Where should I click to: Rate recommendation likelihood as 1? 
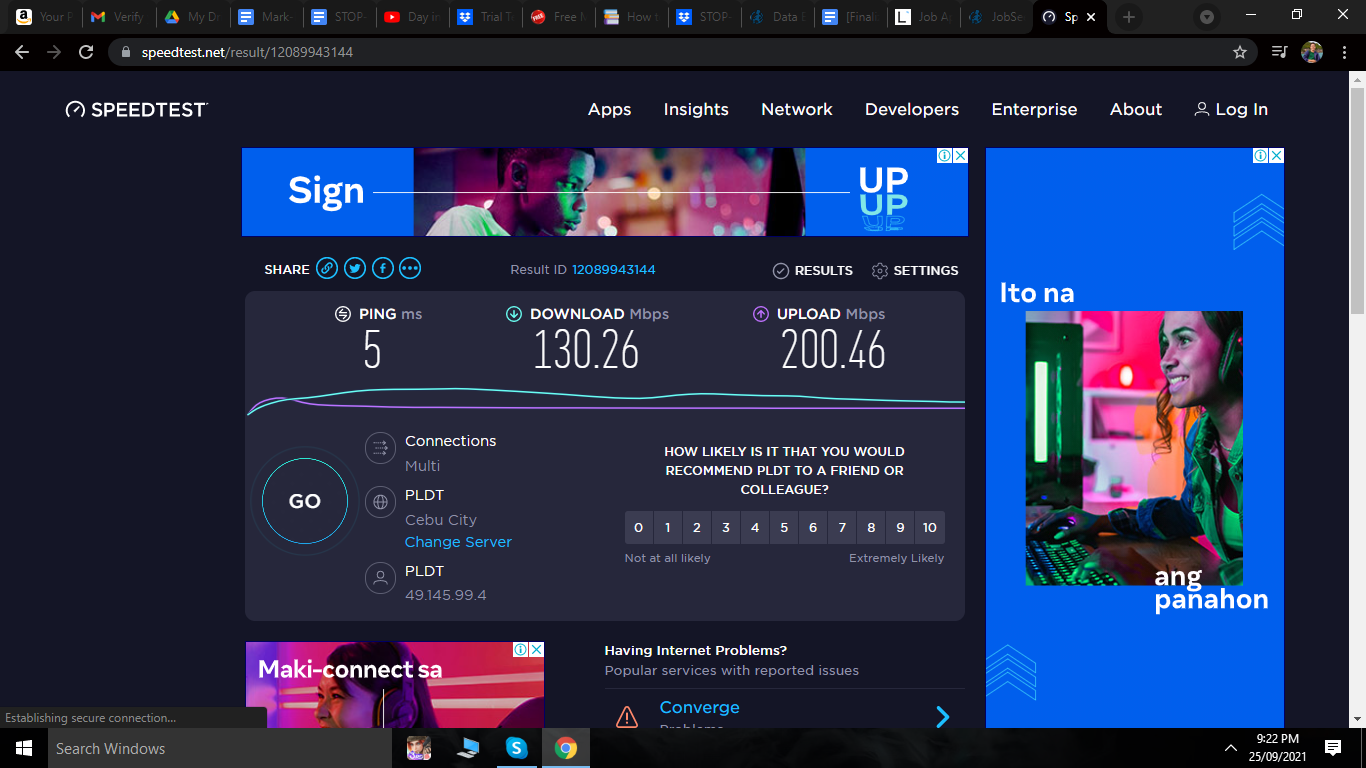coord(668,528)
